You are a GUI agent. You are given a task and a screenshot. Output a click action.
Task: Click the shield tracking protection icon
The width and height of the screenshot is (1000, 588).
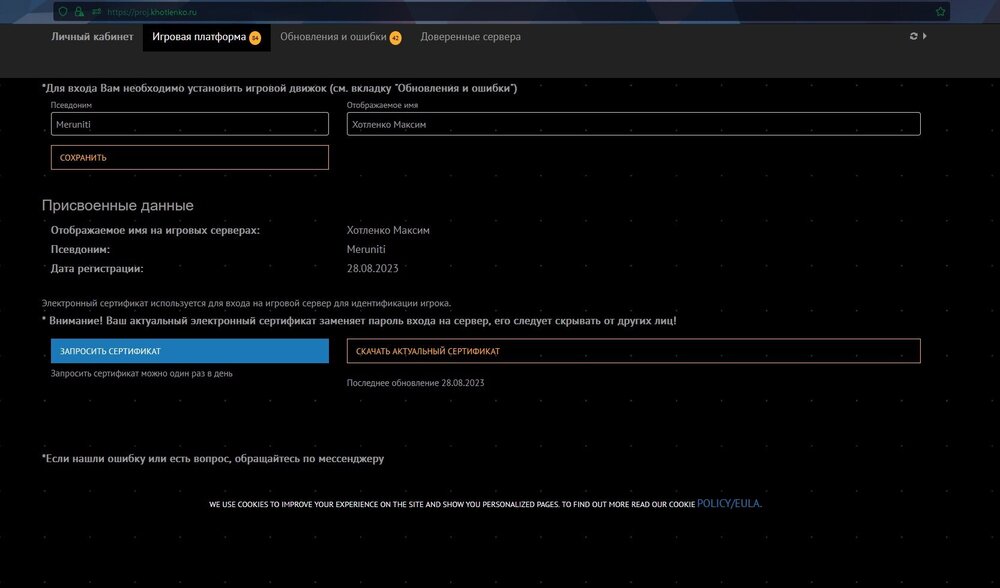coord(63,12)
